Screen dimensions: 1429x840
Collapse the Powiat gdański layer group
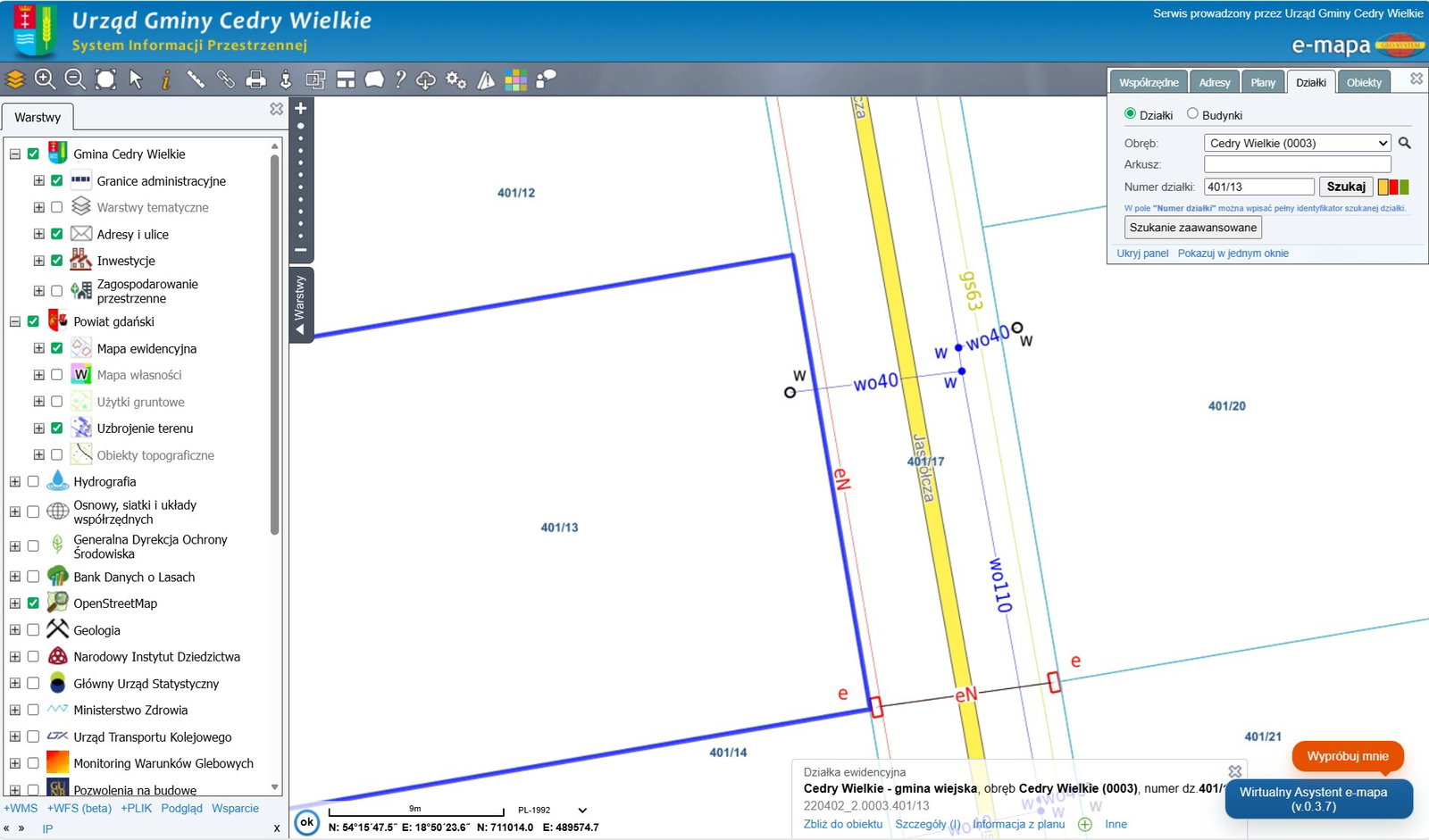point(15,321)
